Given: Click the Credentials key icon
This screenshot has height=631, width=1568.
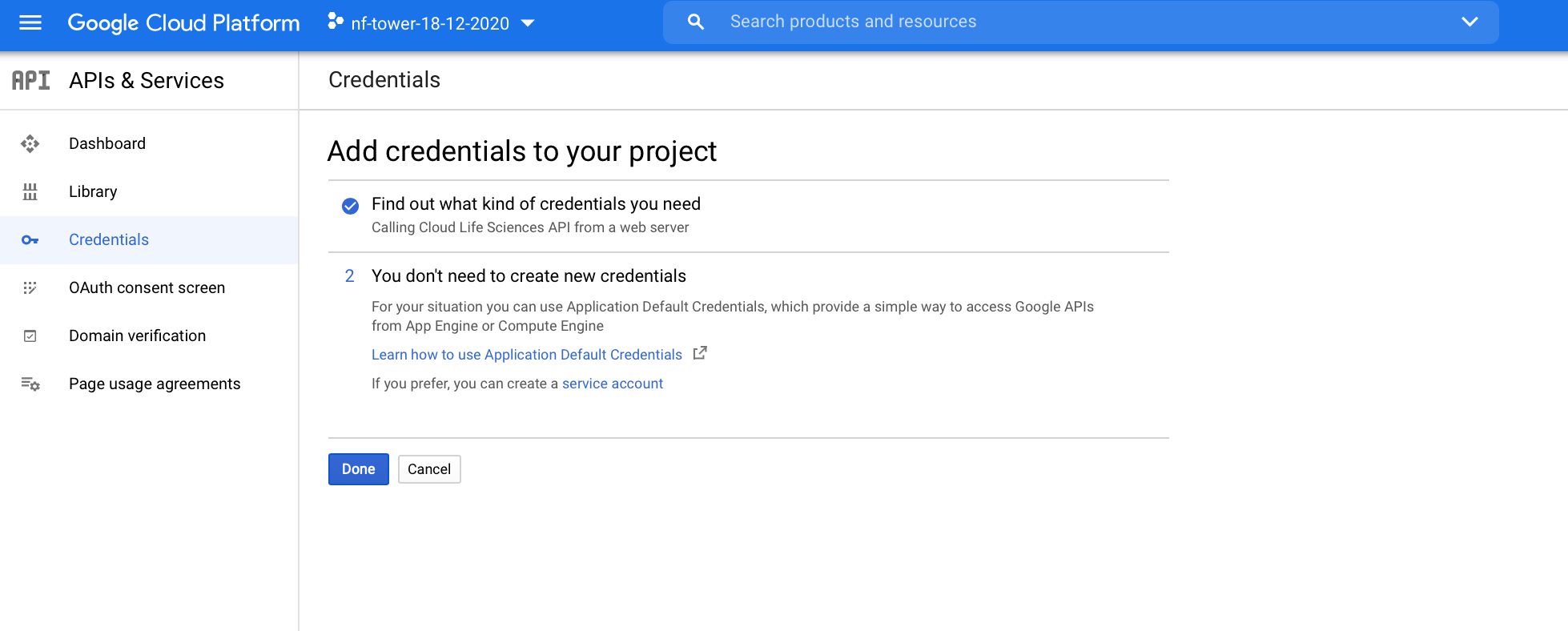Looking at the screenshot, I should coord(30,240).
